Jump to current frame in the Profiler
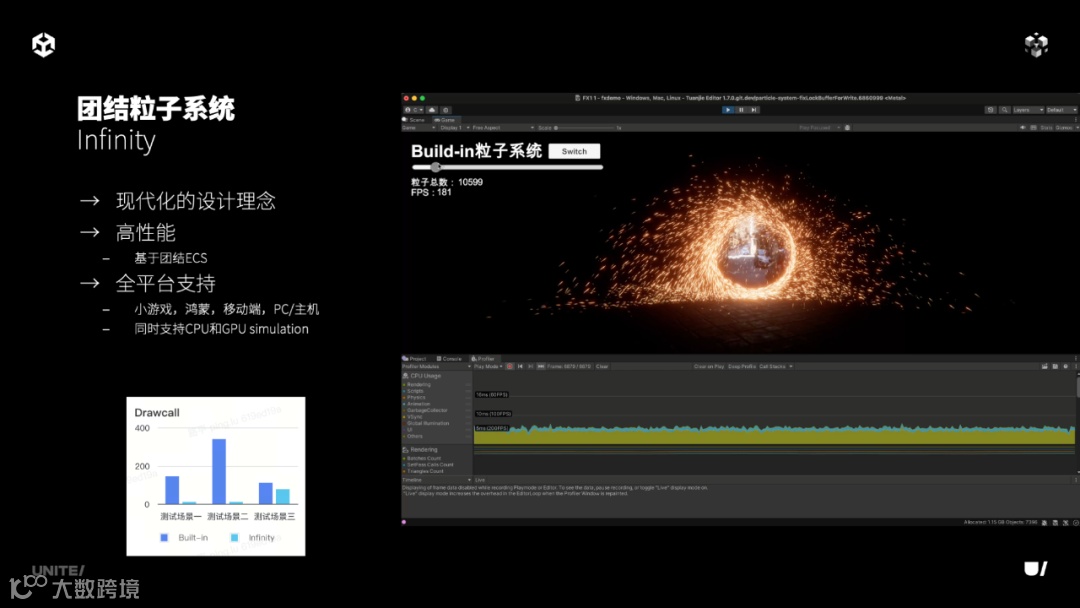1080x608 pixels. tap(541, 366)
